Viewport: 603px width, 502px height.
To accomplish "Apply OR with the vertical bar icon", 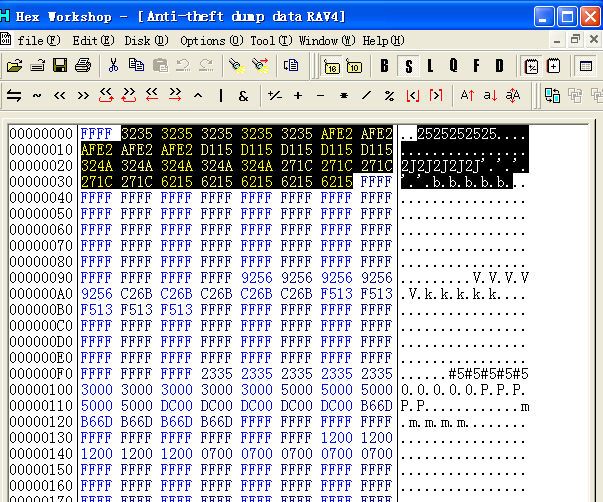I will (x=221, y=95).
